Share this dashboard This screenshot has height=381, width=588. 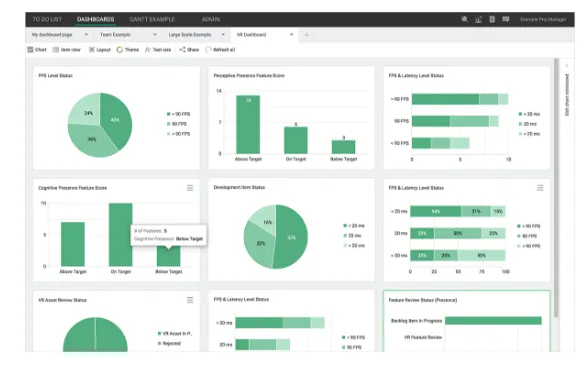click(189, 50)
